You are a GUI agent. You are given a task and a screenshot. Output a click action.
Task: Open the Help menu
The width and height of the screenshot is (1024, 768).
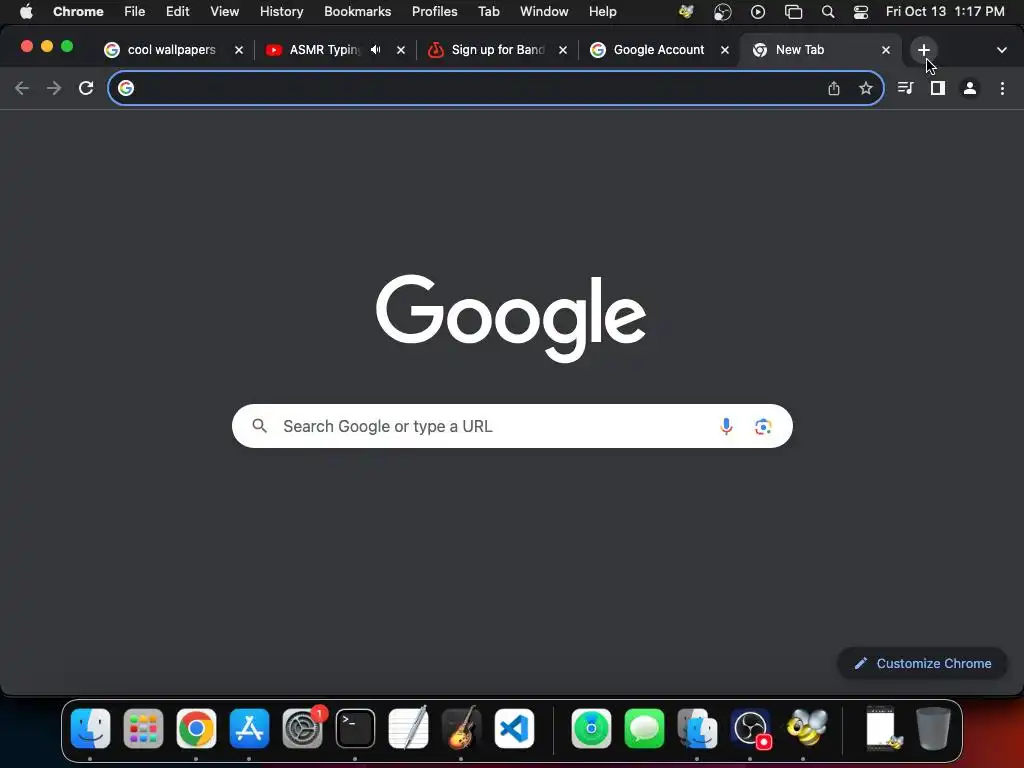603,12
